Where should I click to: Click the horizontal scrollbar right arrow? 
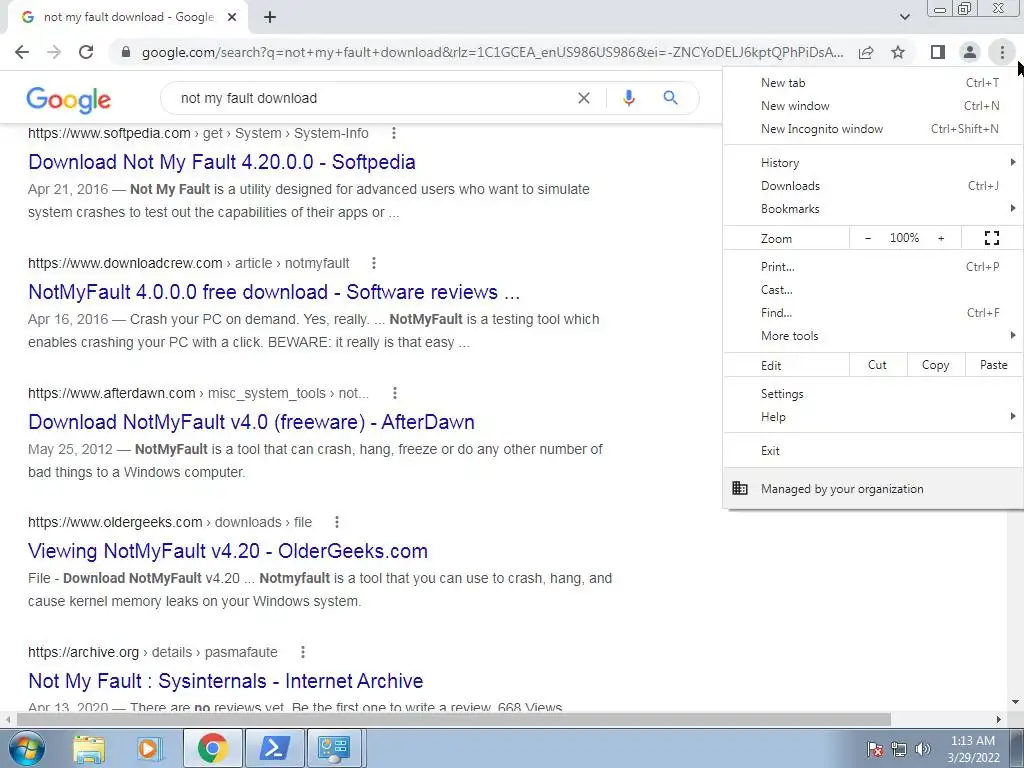coord(999,719)
